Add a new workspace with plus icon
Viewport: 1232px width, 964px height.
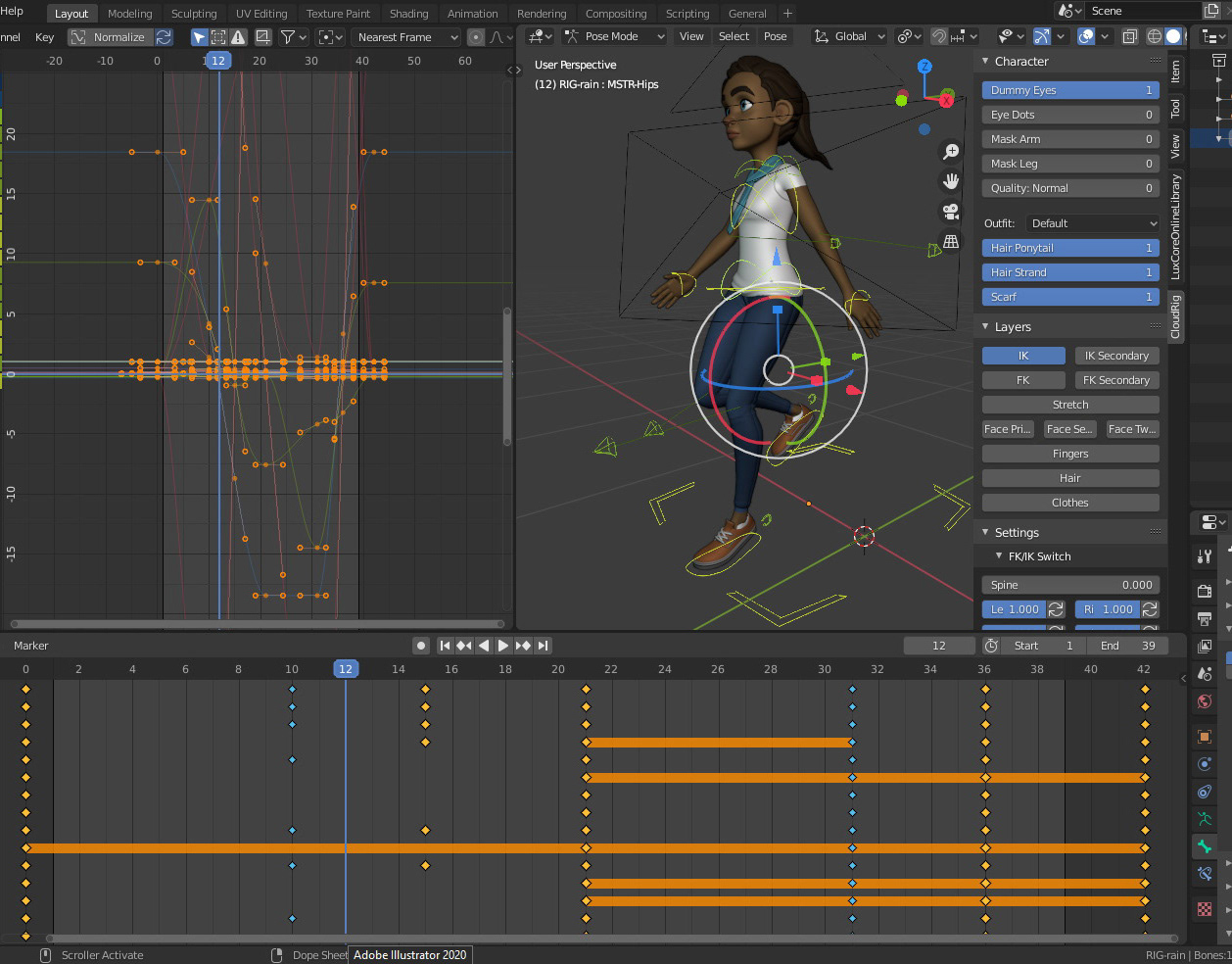pos(787,14)
